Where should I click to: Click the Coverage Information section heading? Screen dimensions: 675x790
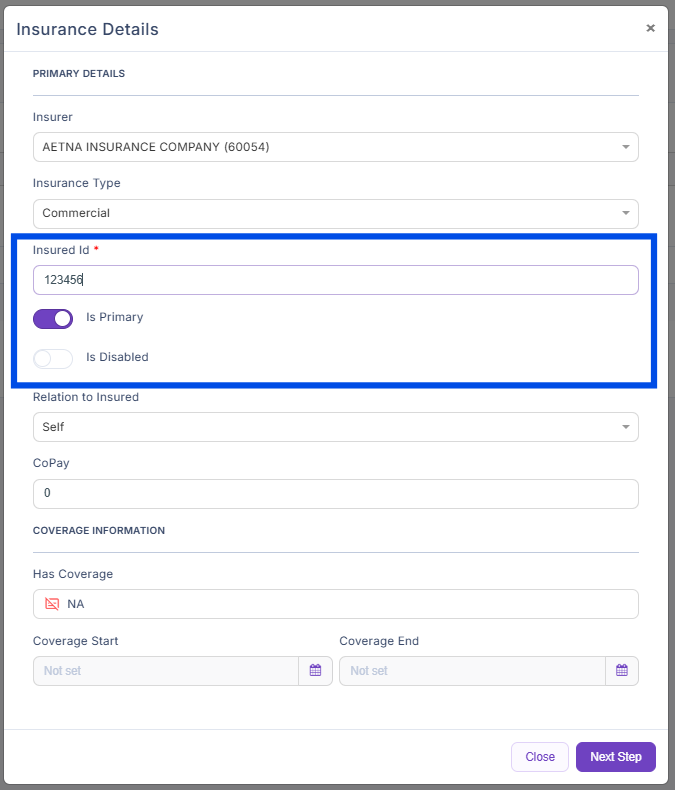click(99, 531)
